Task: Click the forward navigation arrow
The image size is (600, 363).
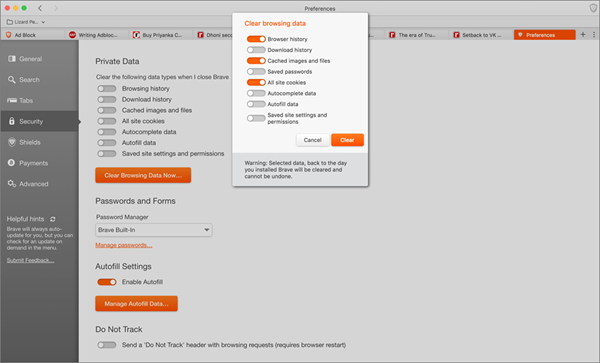Action: [56, 8]
